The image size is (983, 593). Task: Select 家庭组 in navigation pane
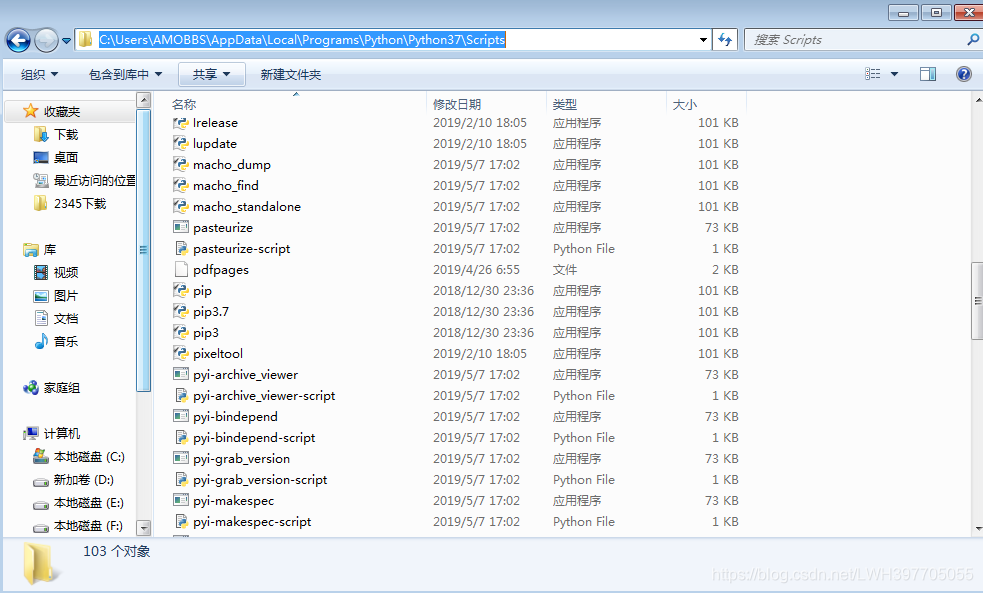pyautogui.click(x=61, y=388)
